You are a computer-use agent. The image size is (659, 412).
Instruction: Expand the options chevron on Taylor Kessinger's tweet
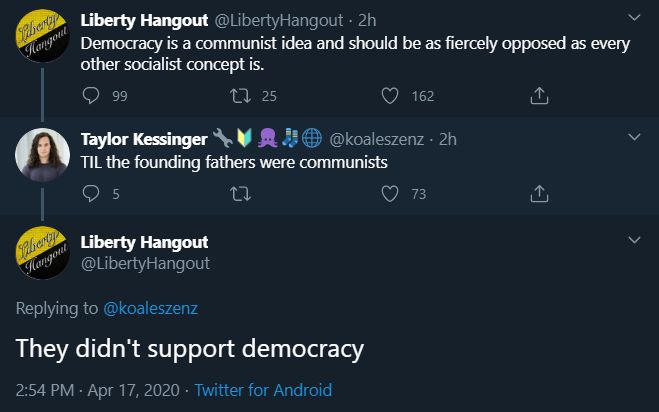(x=634, y=137)
